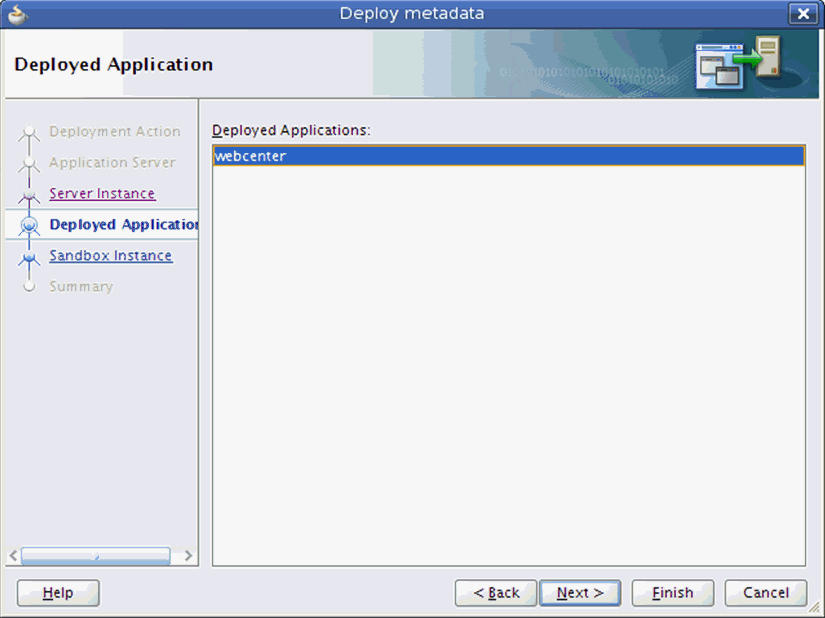Close the Deploy metadata dialog
The image size is (825, 618).
tap(803, 13)
